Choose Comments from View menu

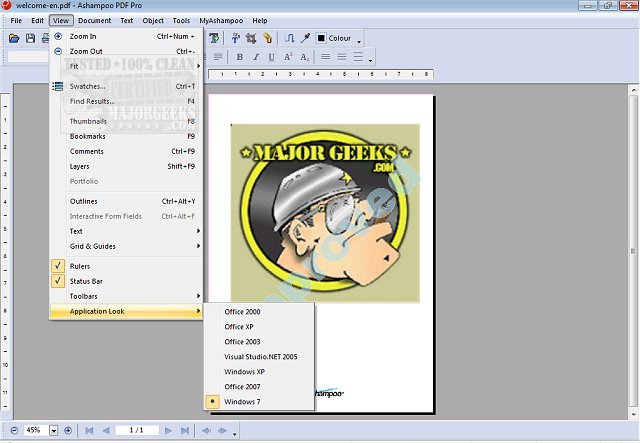[x=127, y=151]
